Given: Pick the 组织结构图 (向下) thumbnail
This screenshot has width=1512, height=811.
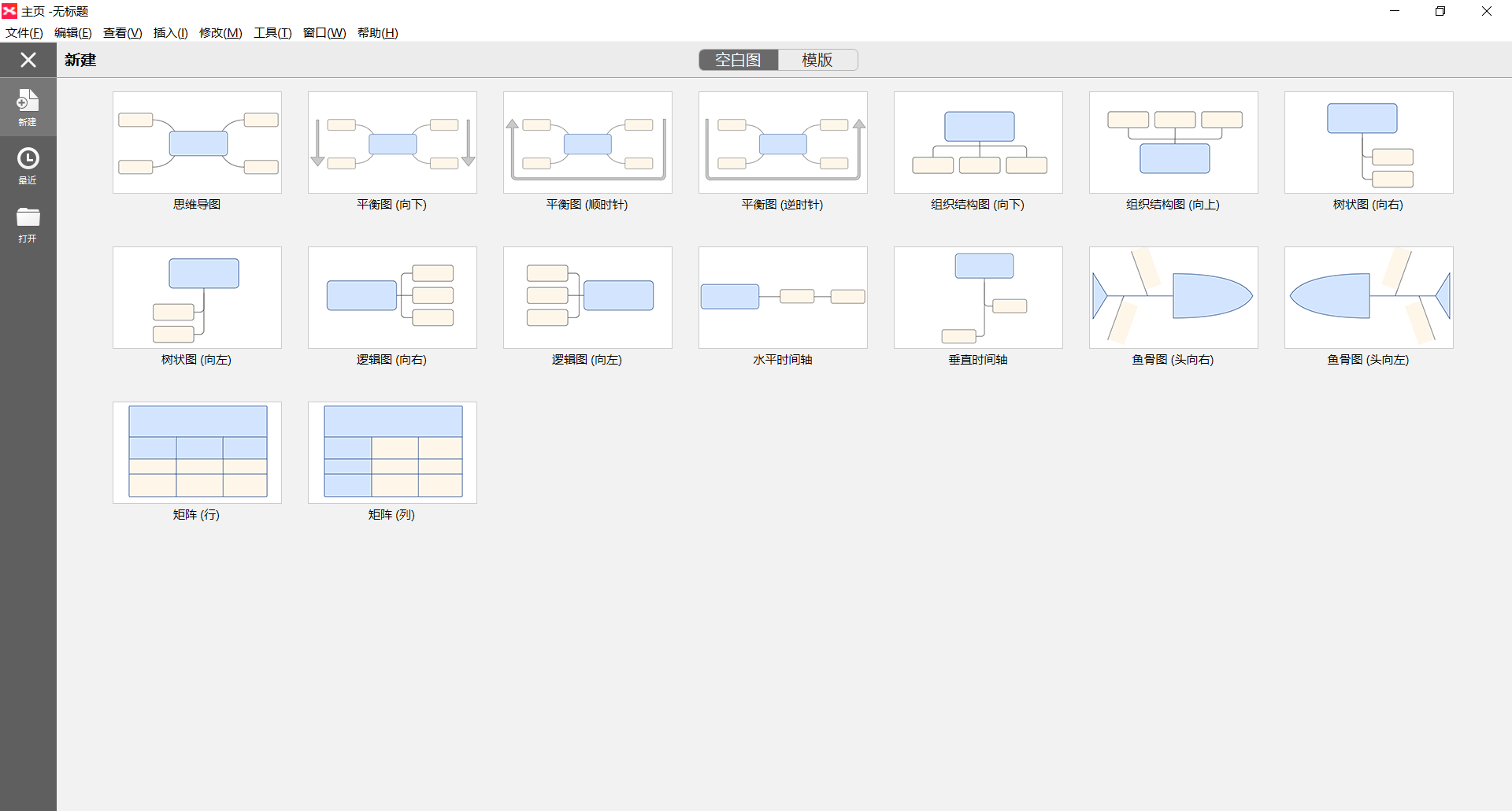Looking at the screenshot, I should (x=978, y=143).
